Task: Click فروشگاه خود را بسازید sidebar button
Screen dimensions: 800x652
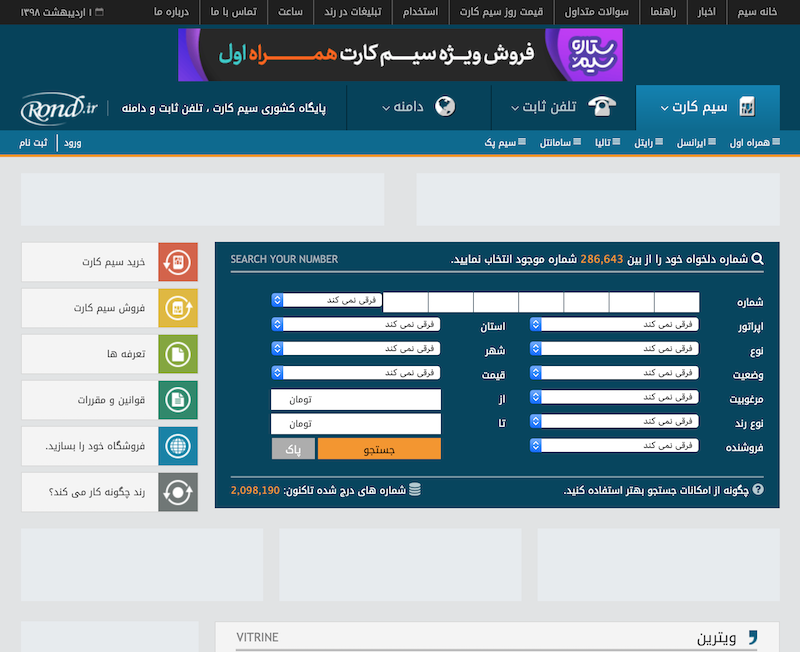Action: point(110,446)
